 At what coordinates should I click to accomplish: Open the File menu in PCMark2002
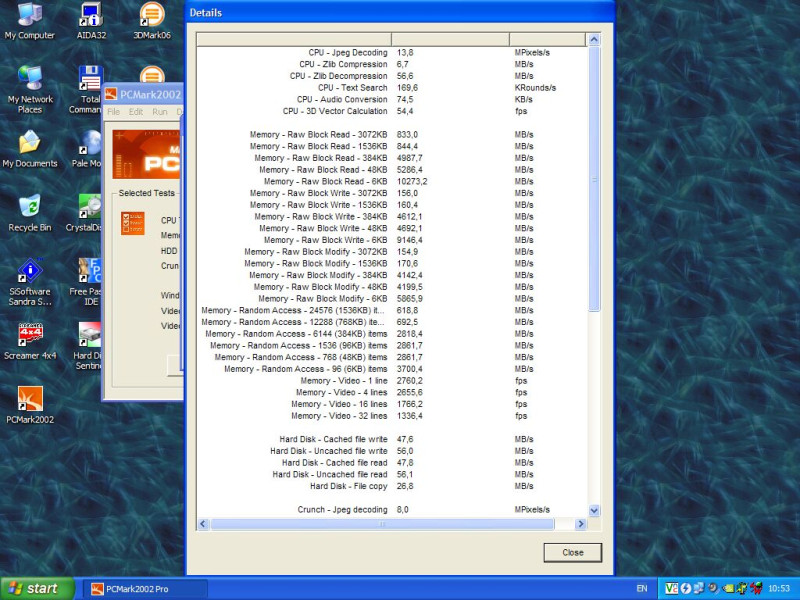(x=113, y=112)
